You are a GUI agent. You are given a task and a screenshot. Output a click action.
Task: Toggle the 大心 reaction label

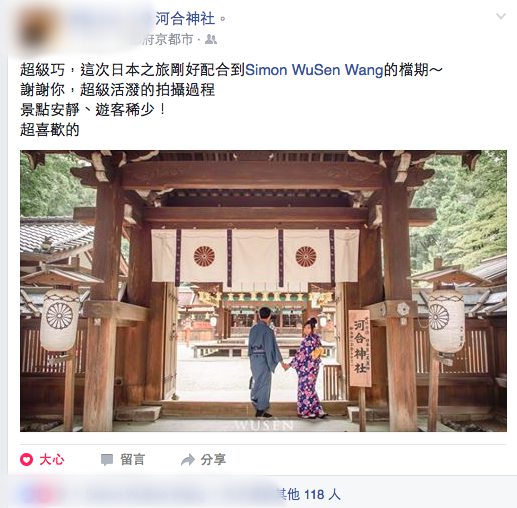(x=51, y=460)
